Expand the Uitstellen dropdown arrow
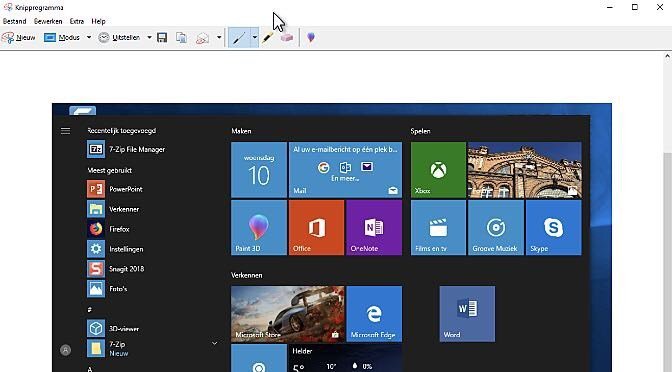 point(149,38)
